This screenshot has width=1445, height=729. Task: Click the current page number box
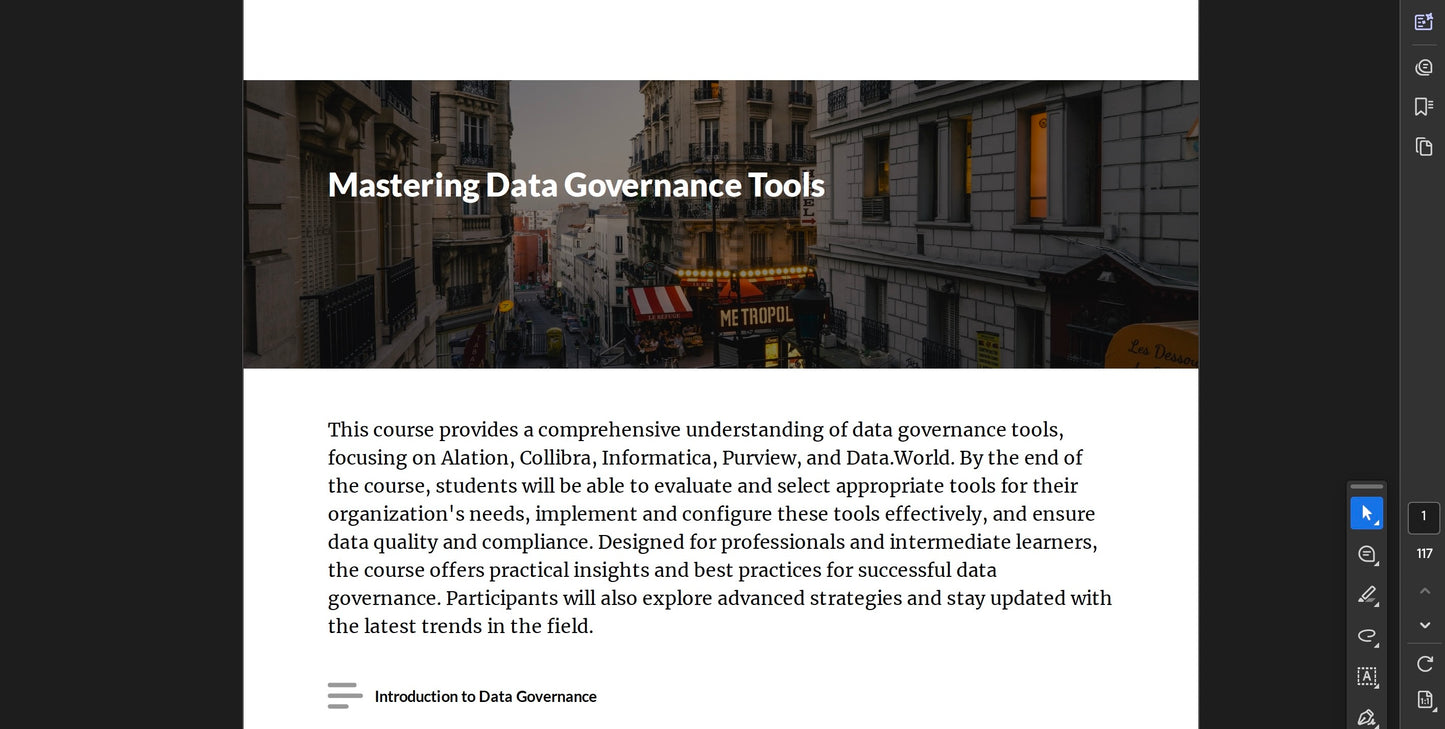1423,517
